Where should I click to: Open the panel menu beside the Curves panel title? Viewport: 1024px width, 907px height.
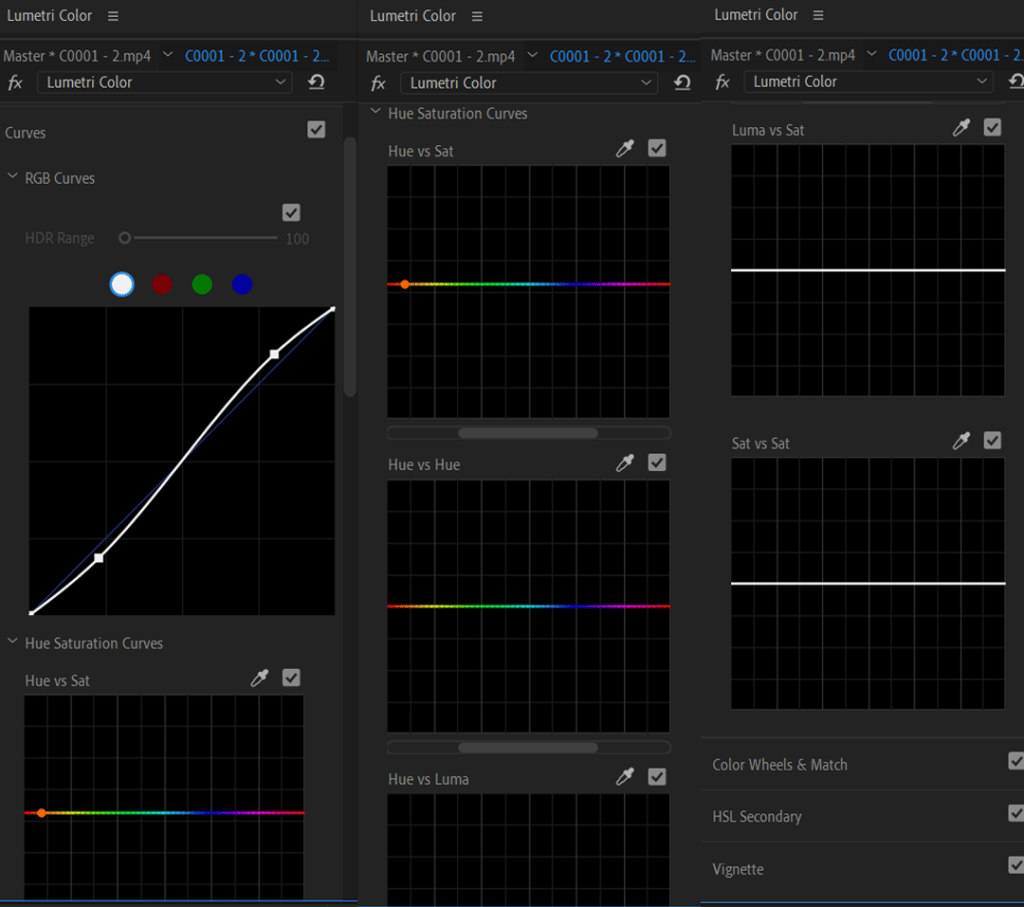point(113,16)
